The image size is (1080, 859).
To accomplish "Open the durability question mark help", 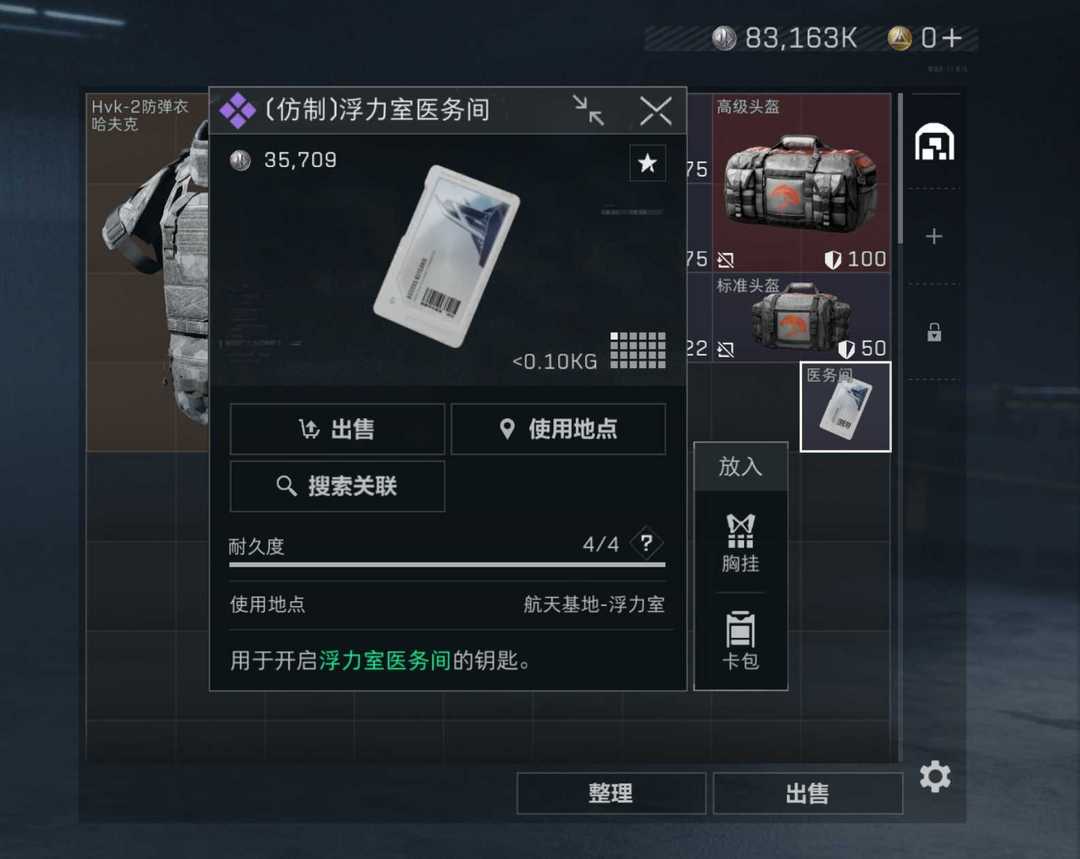I will 646,544.
